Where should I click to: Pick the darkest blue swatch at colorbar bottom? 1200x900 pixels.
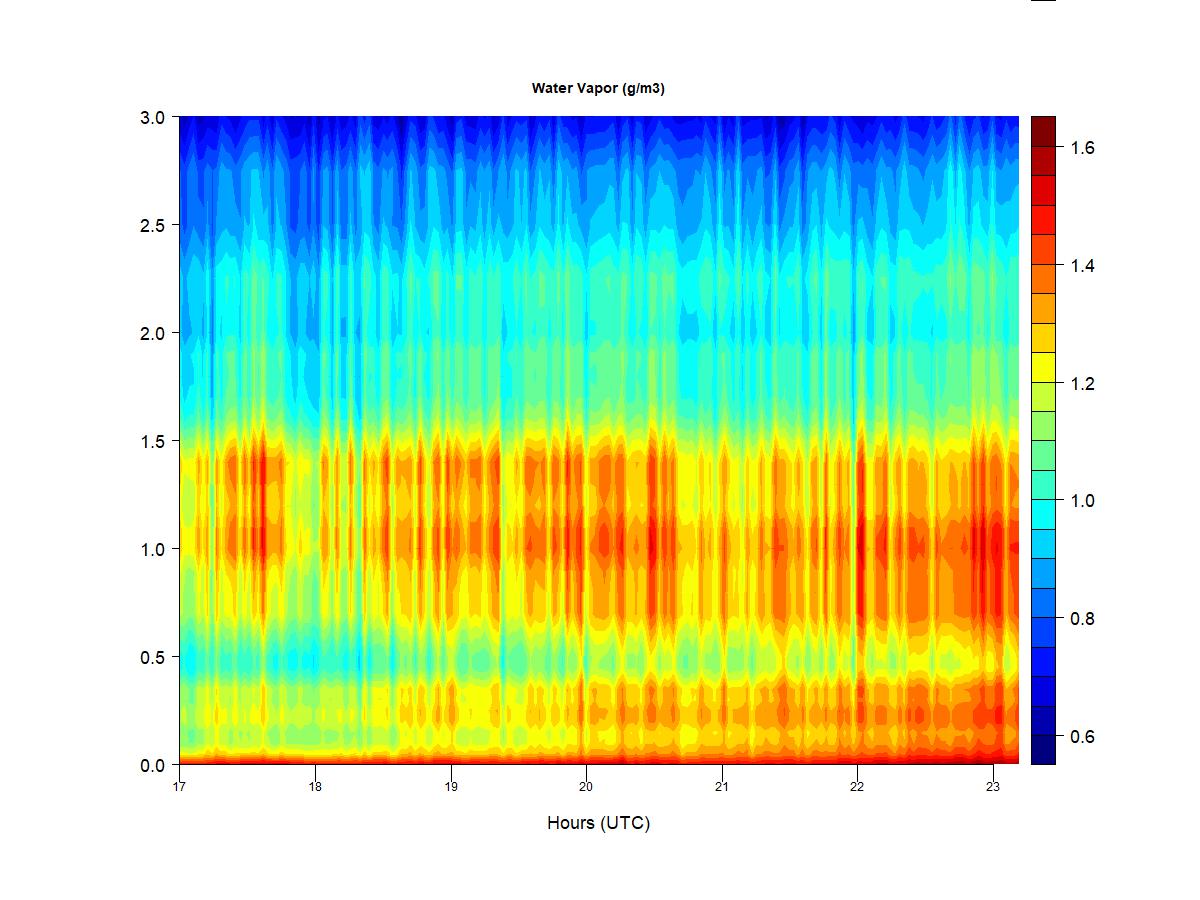(1043, 749)
